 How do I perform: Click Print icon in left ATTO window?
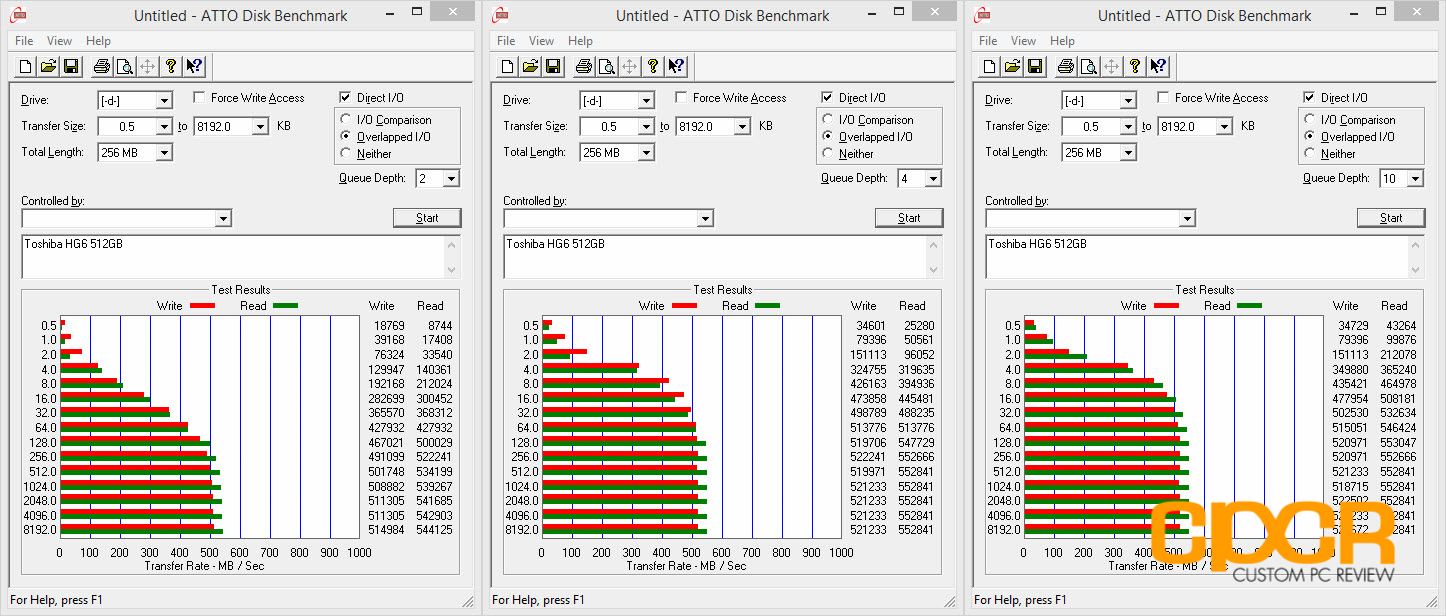tap(101, 66)
